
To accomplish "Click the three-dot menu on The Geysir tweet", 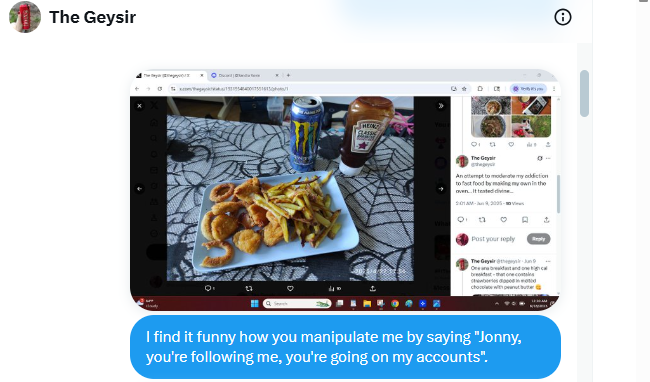I will 548,158.
